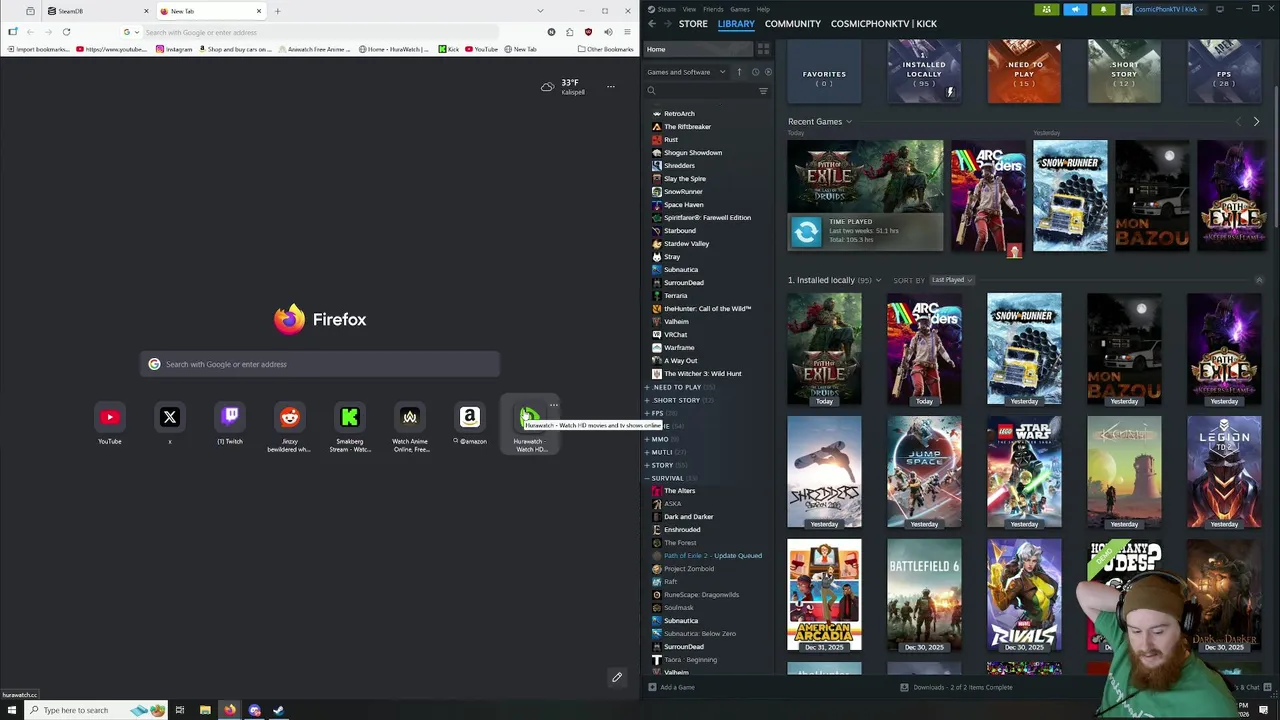Go to Steam STORE tab
Image resolution: width=1280 pixels, height=720 pixels.
pyautogui.click(x=693, y=24)
